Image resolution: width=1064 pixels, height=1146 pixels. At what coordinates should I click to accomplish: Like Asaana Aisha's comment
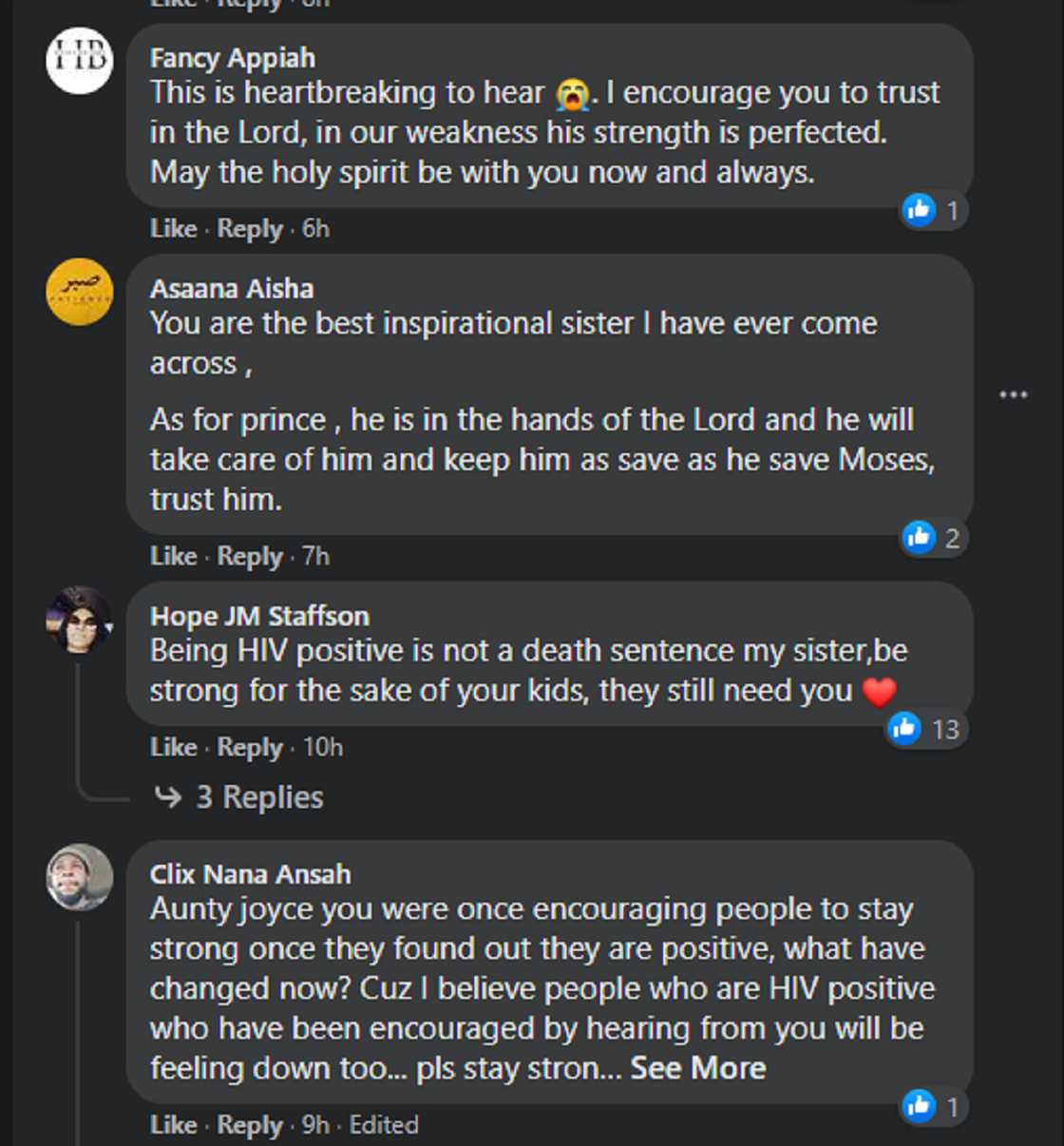coord(173,556)
